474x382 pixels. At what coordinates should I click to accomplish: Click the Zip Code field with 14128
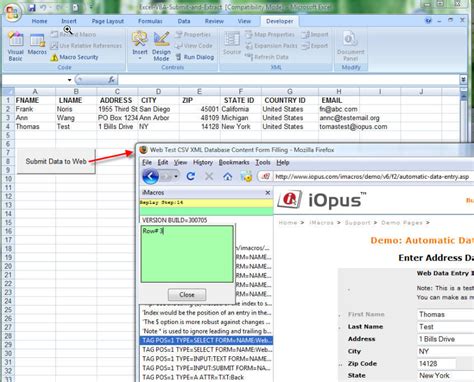click(x=436, y=363)
